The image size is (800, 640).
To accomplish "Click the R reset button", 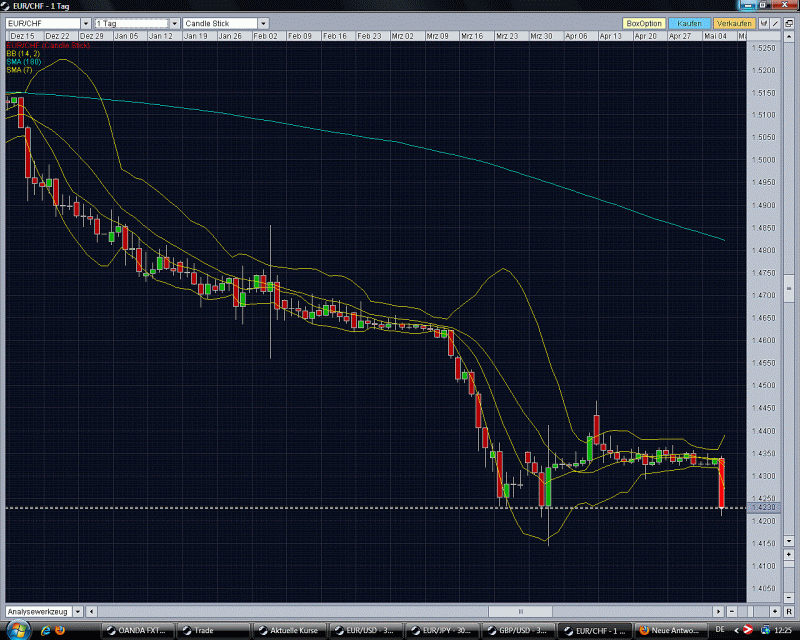I will (789, 611).
